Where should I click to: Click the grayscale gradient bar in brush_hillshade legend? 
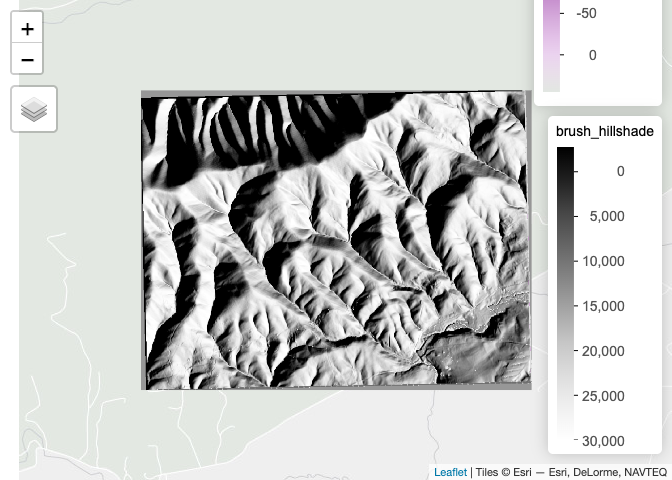pyautogui.click(x=565, y=295)
